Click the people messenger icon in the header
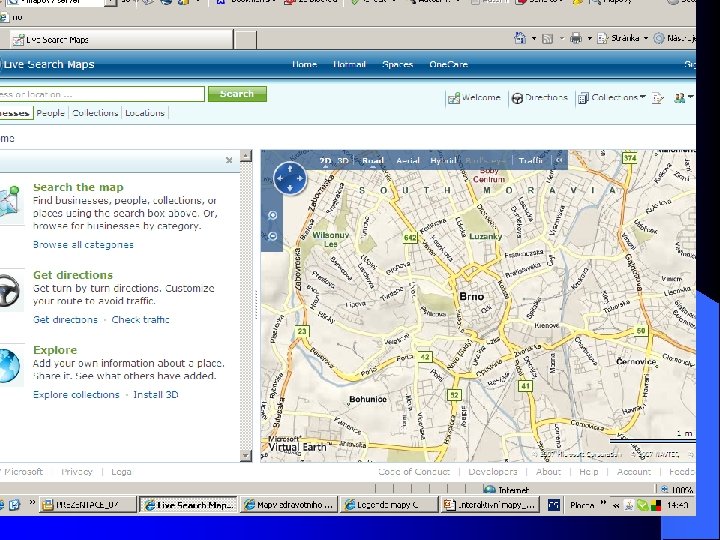 pyautogui.click(x=680, y=98)
